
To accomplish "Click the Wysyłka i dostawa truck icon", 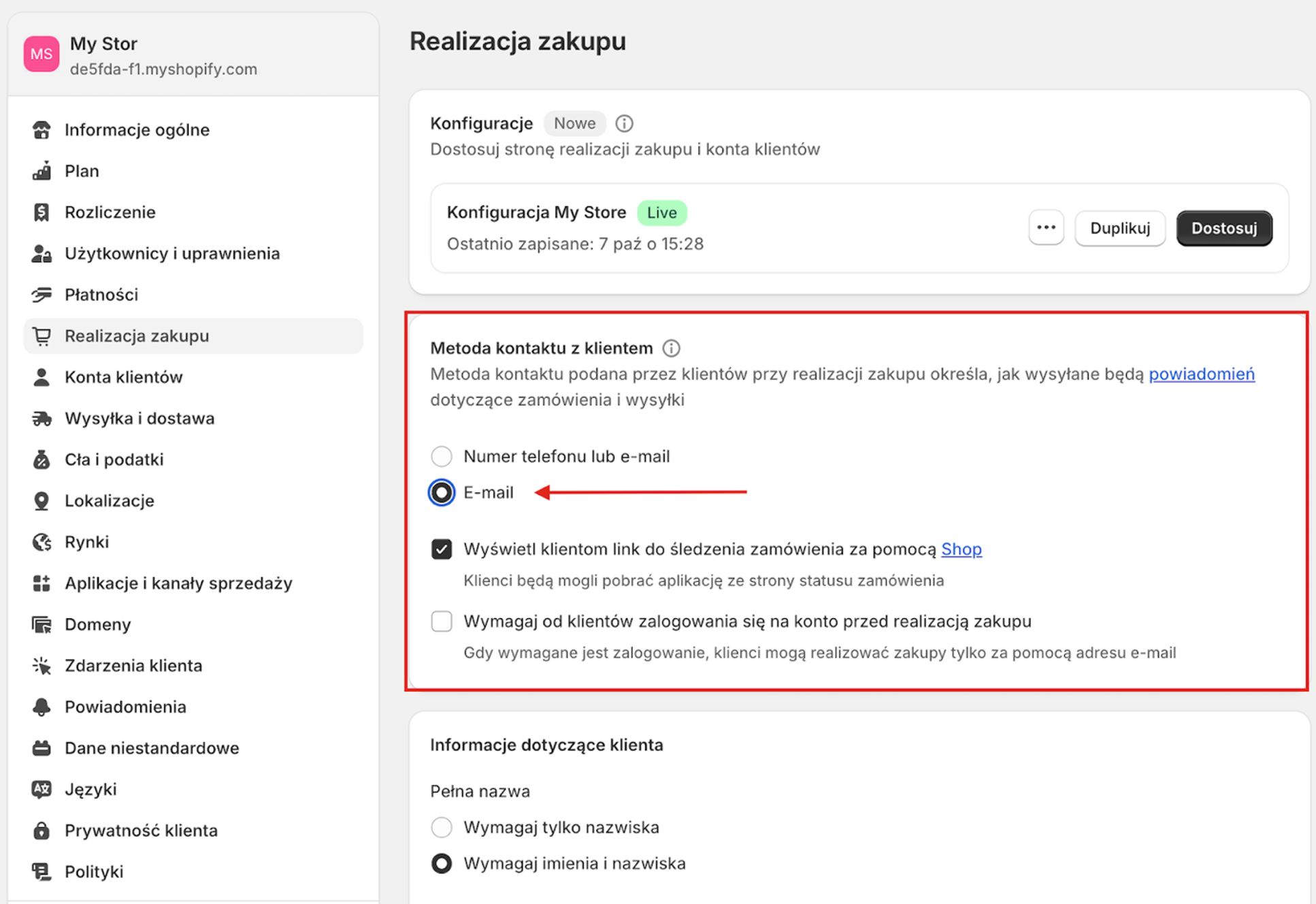I will point(42,418).
